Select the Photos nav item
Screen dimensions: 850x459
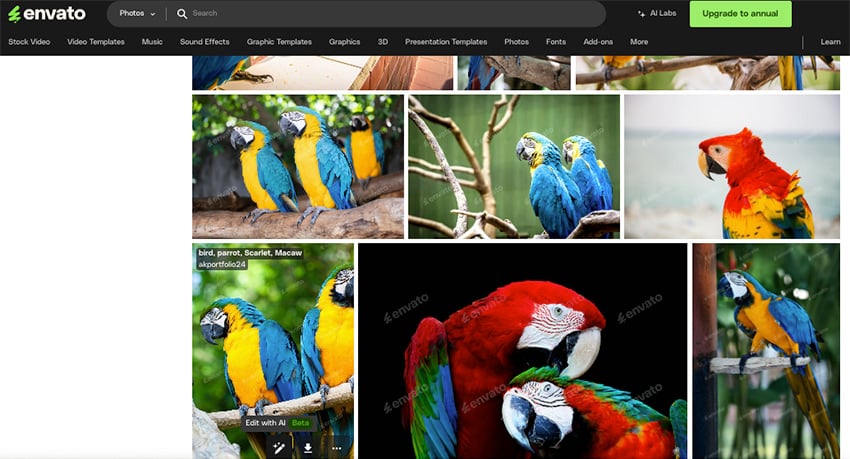click(x=516, y=42)
